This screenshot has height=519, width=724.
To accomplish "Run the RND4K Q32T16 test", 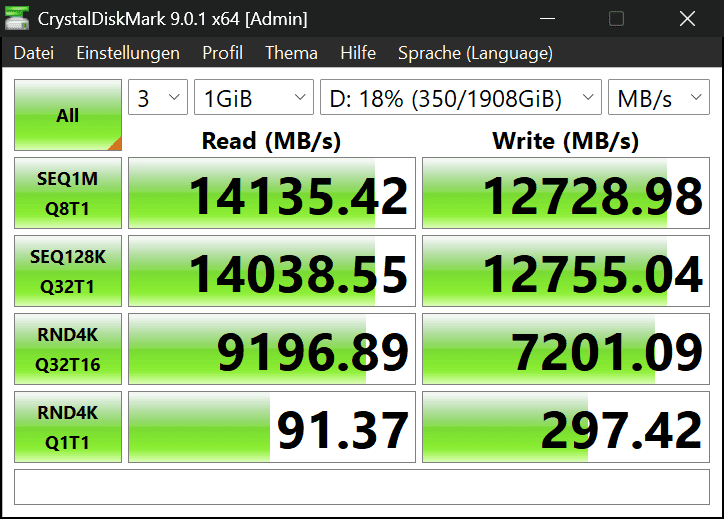I will 68,349.
